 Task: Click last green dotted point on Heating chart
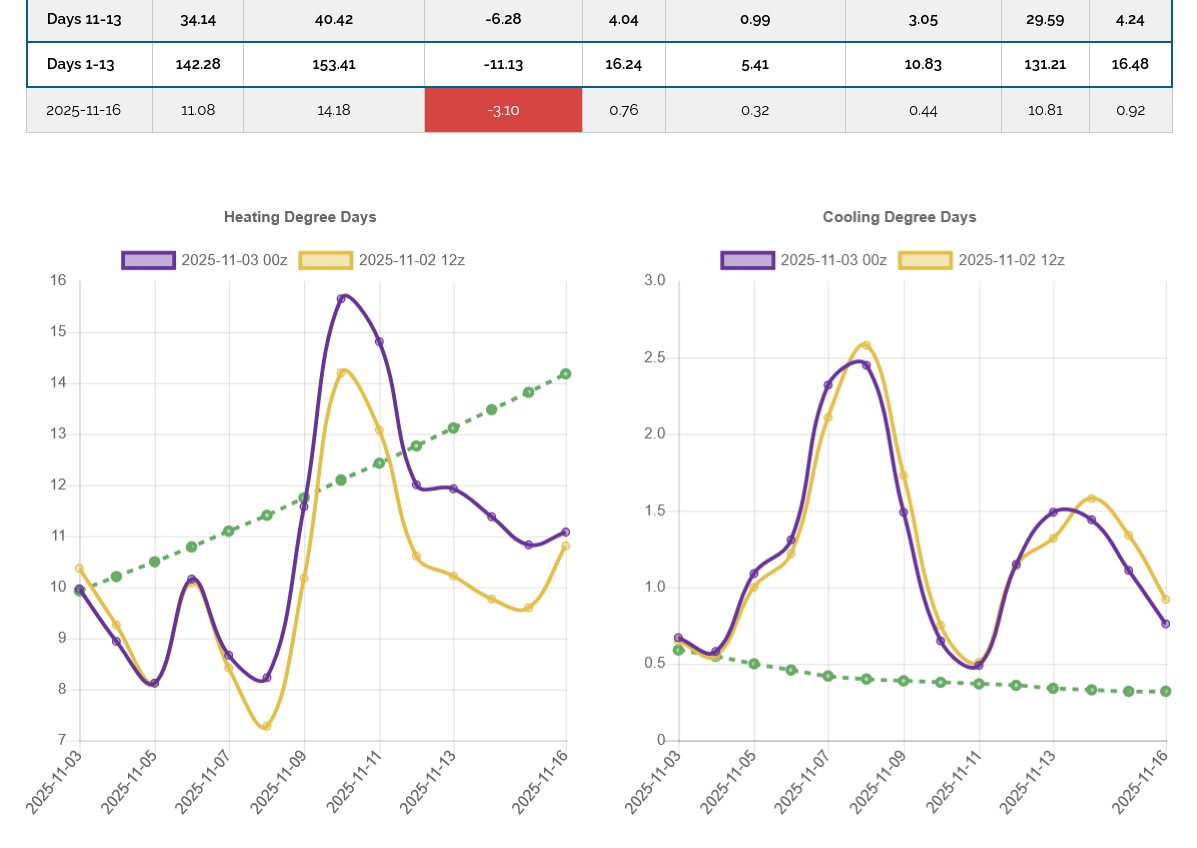pos(565,374)
